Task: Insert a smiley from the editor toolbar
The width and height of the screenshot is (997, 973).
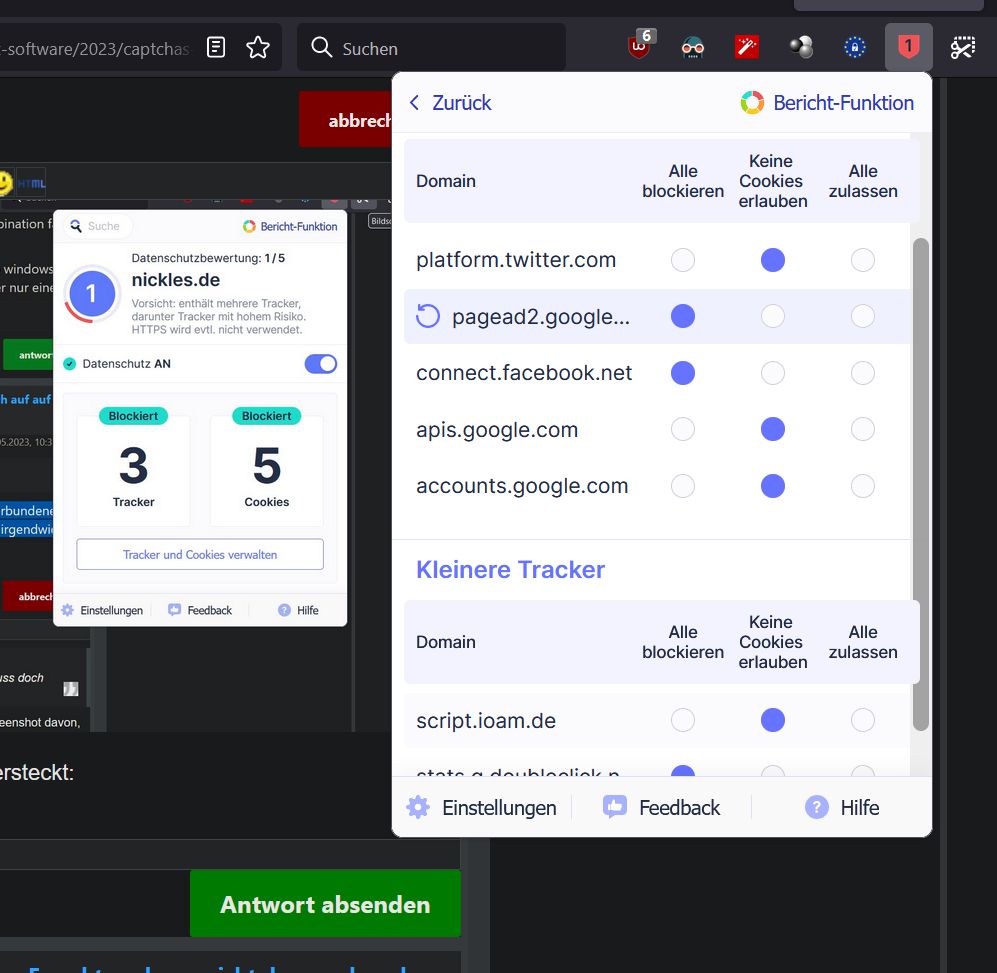Action: [x=5, y=183]
